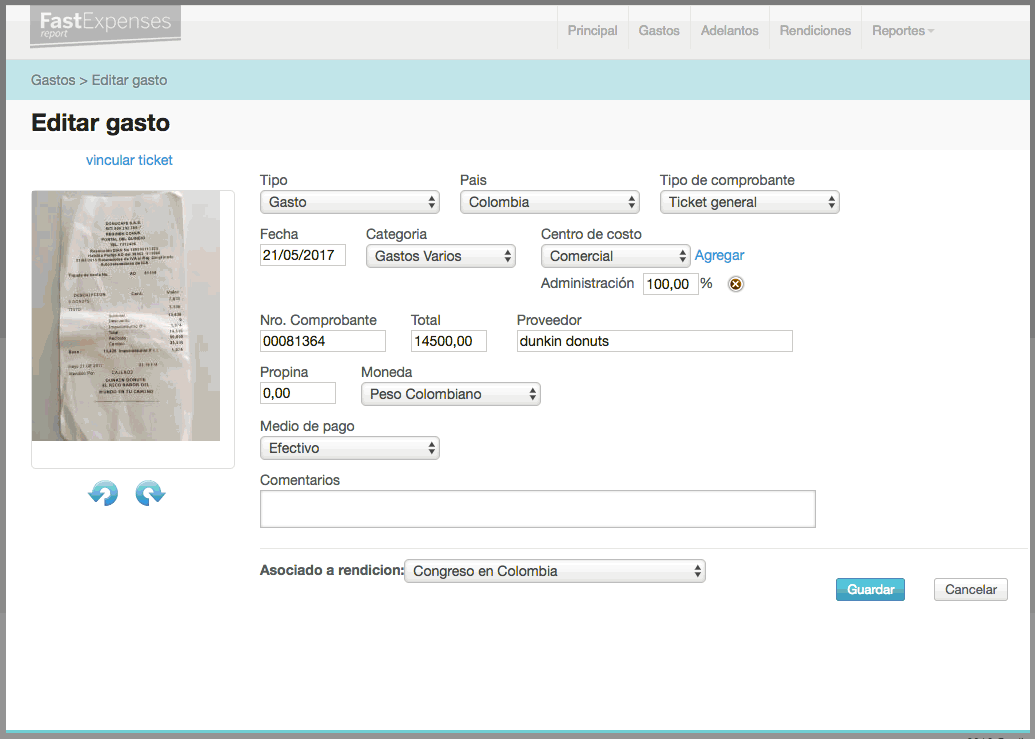1035x739 pixels.
Task: Click the Nro. Comprobante input field
Action: tap(323, 341)
